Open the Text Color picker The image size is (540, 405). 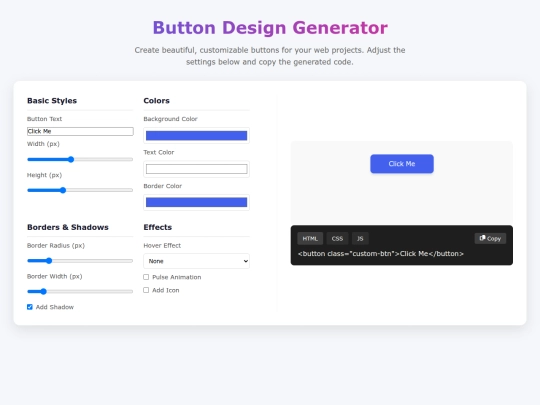(x=196, y=169)
